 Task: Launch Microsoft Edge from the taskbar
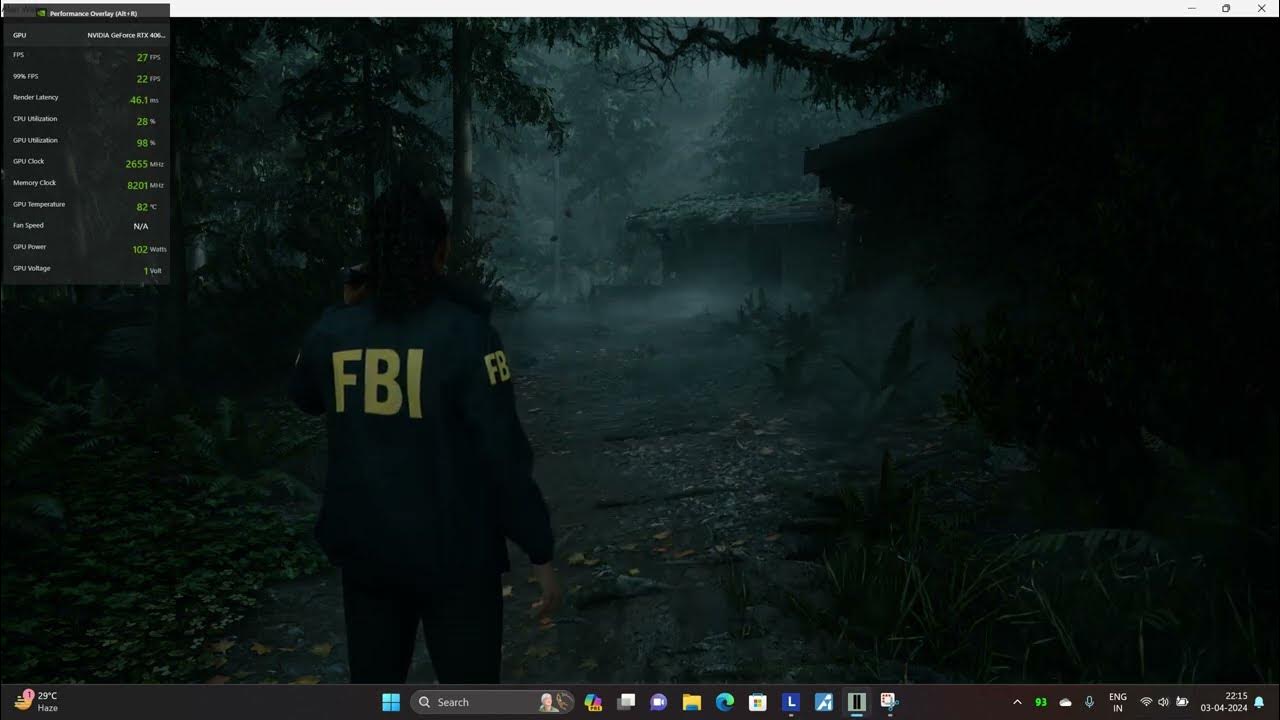pos(725,702)
